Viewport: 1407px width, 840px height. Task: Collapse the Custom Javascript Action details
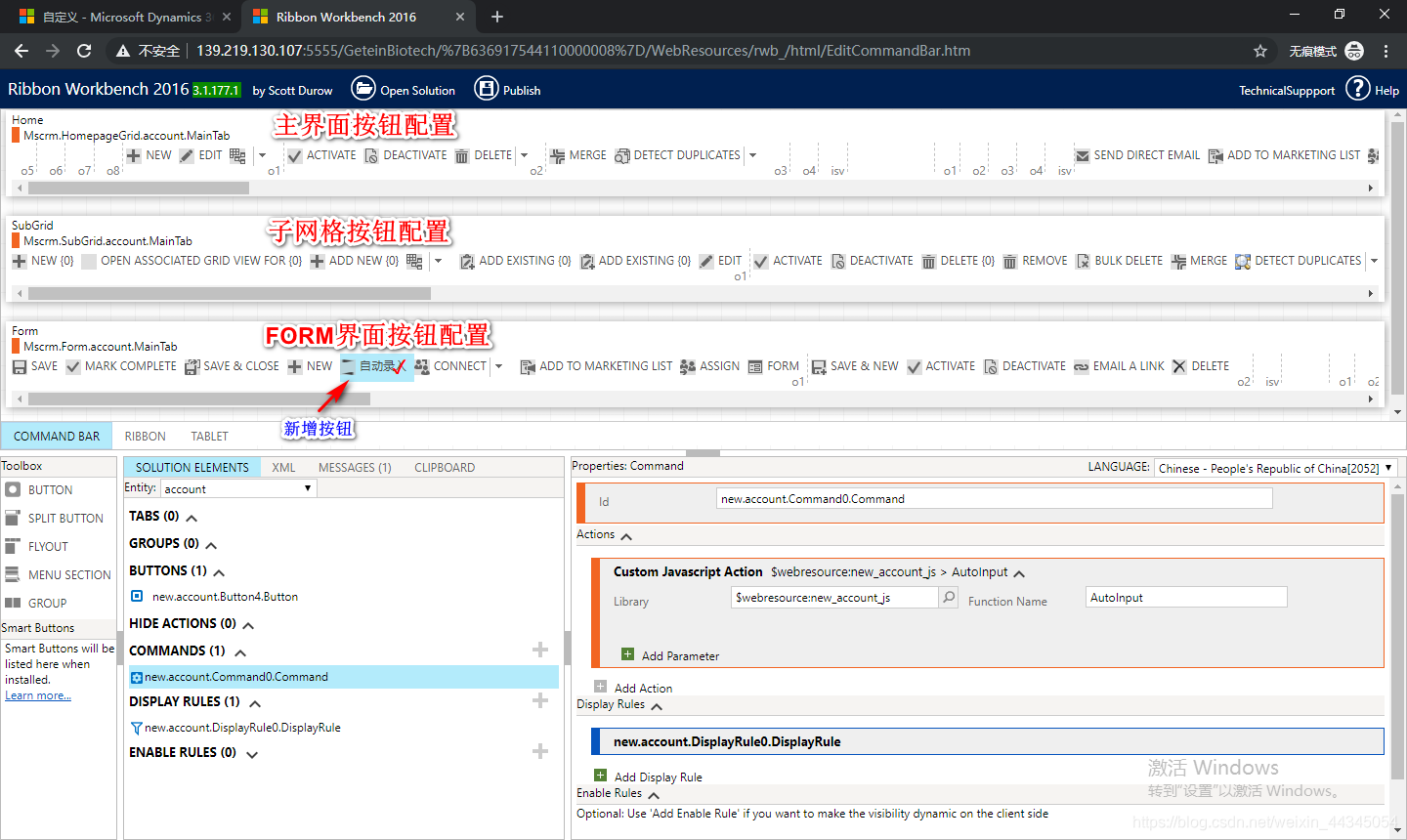coord(1019,573)
